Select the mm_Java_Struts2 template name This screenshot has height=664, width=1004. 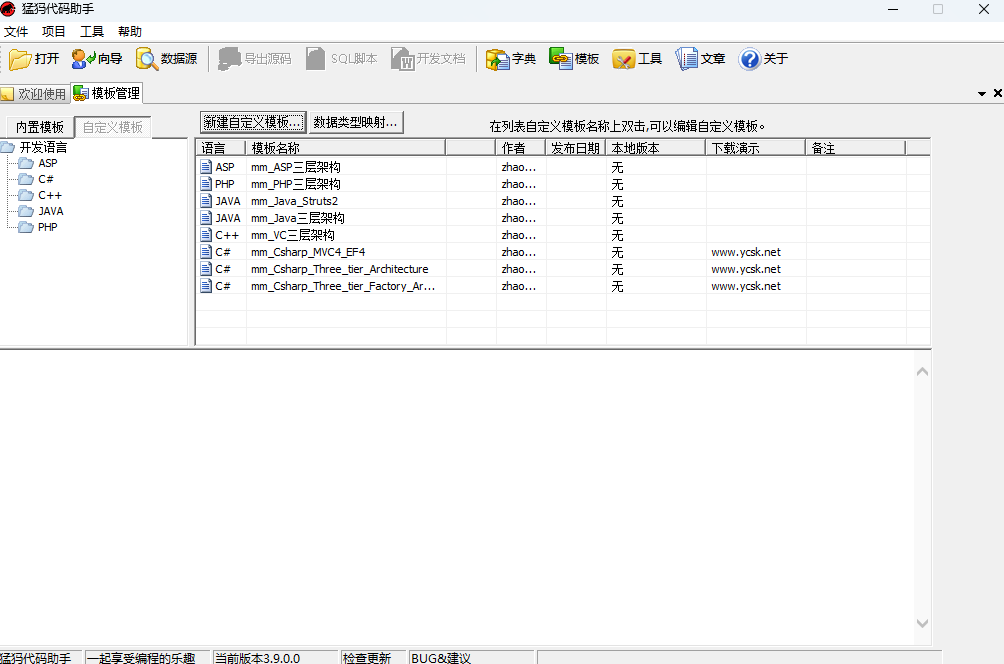[x=295, y=201]
